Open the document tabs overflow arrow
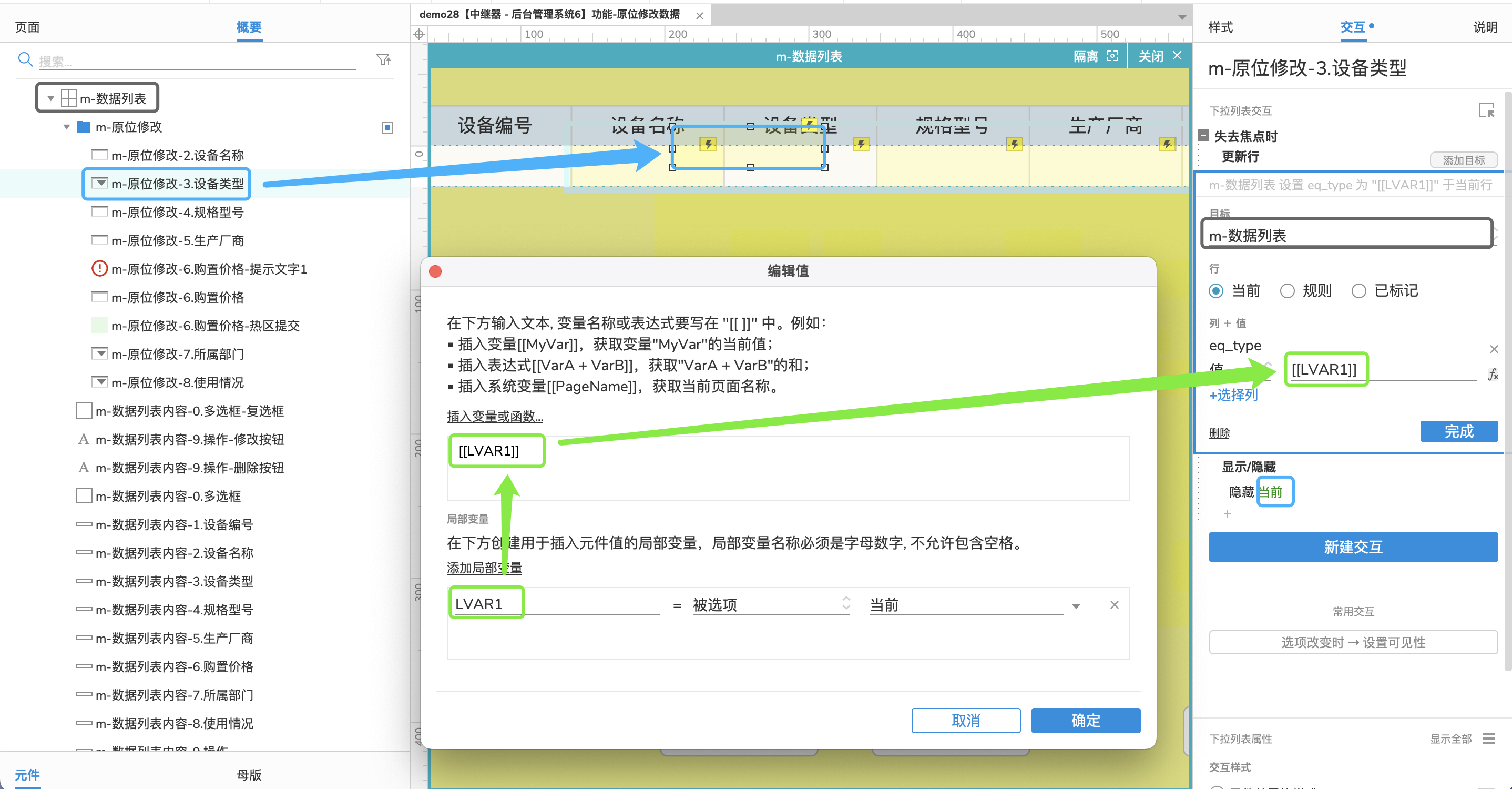 [x=1182, y=17]
